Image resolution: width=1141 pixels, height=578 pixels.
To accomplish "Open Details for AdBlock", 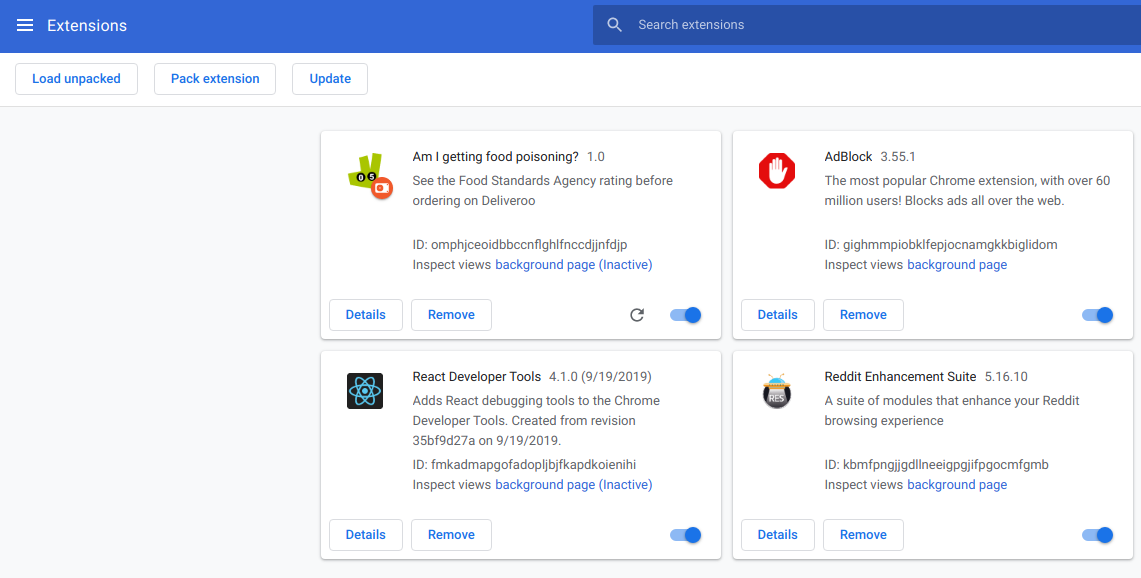I will (x=777, y=314).
